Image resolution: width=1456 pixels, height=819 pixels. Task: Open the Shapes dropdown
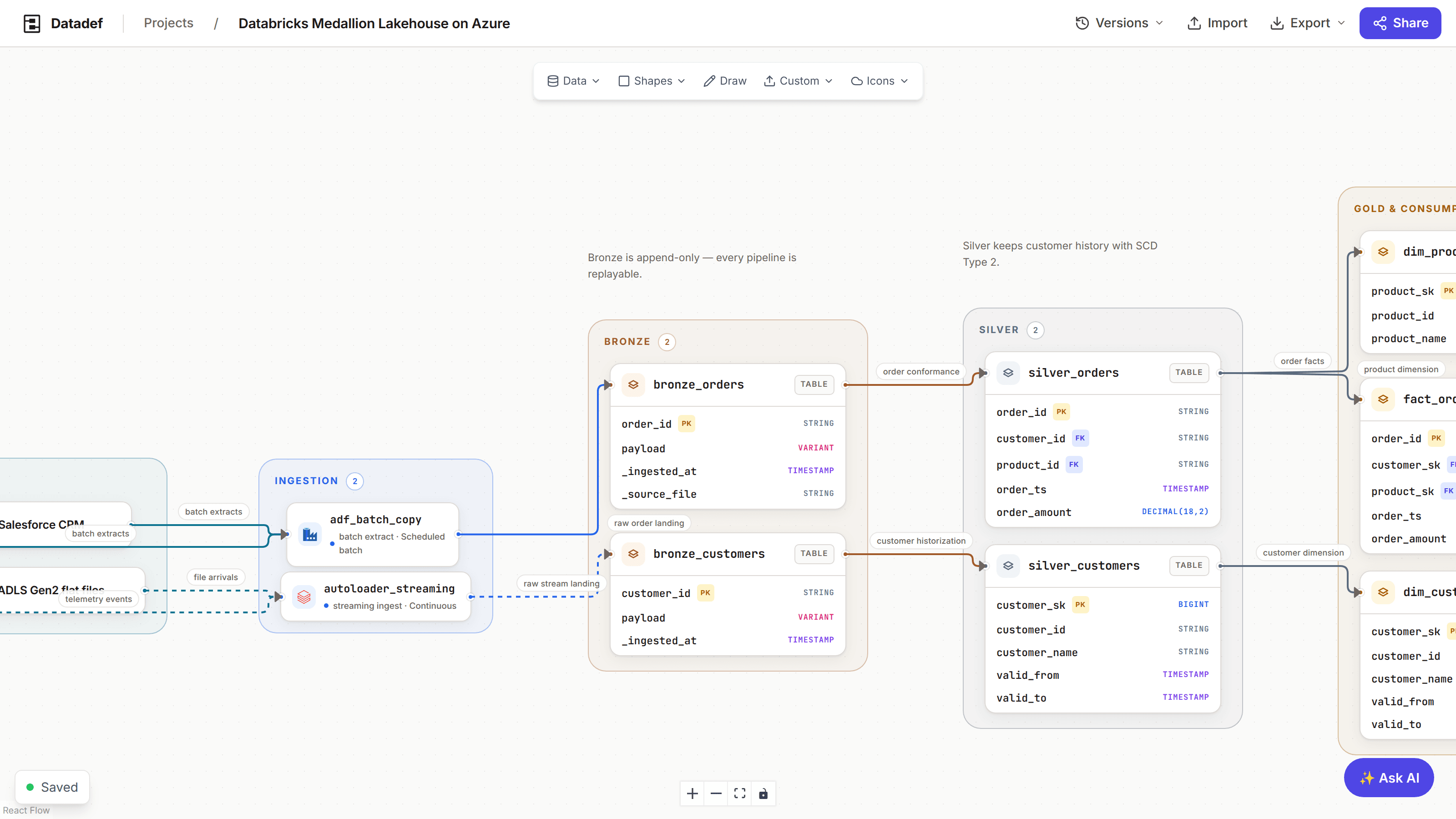click(652, 81)
